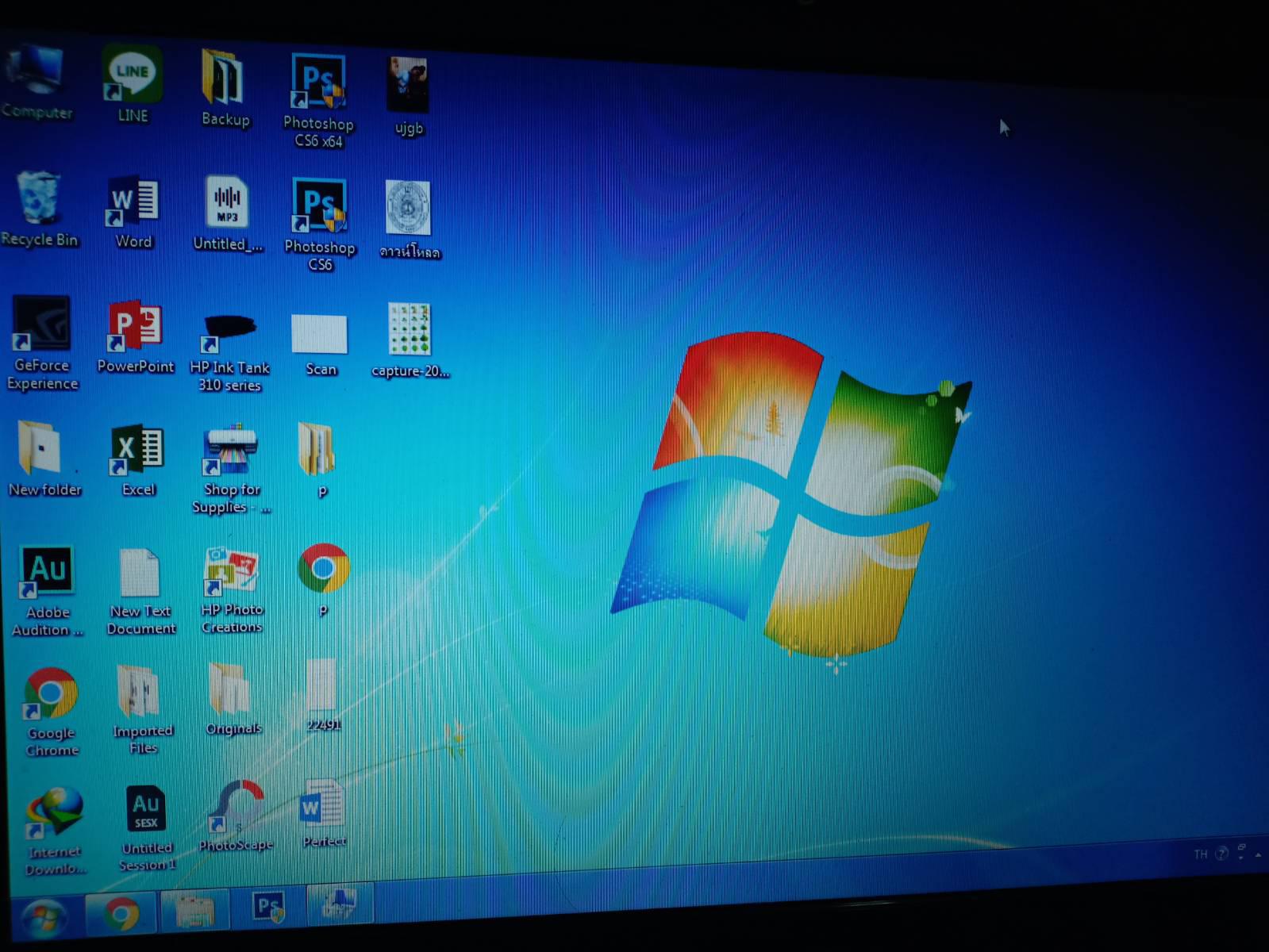Click the Internet Download Manager shortcut
The image size is (1269, 952).
[x=54, y=831]
